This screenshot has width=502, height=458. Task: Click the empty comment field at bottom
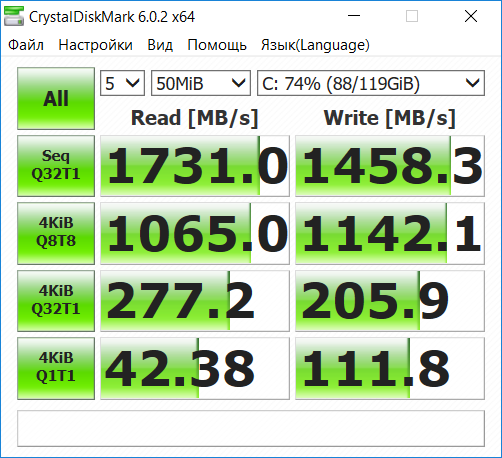(x=251, y=428)
